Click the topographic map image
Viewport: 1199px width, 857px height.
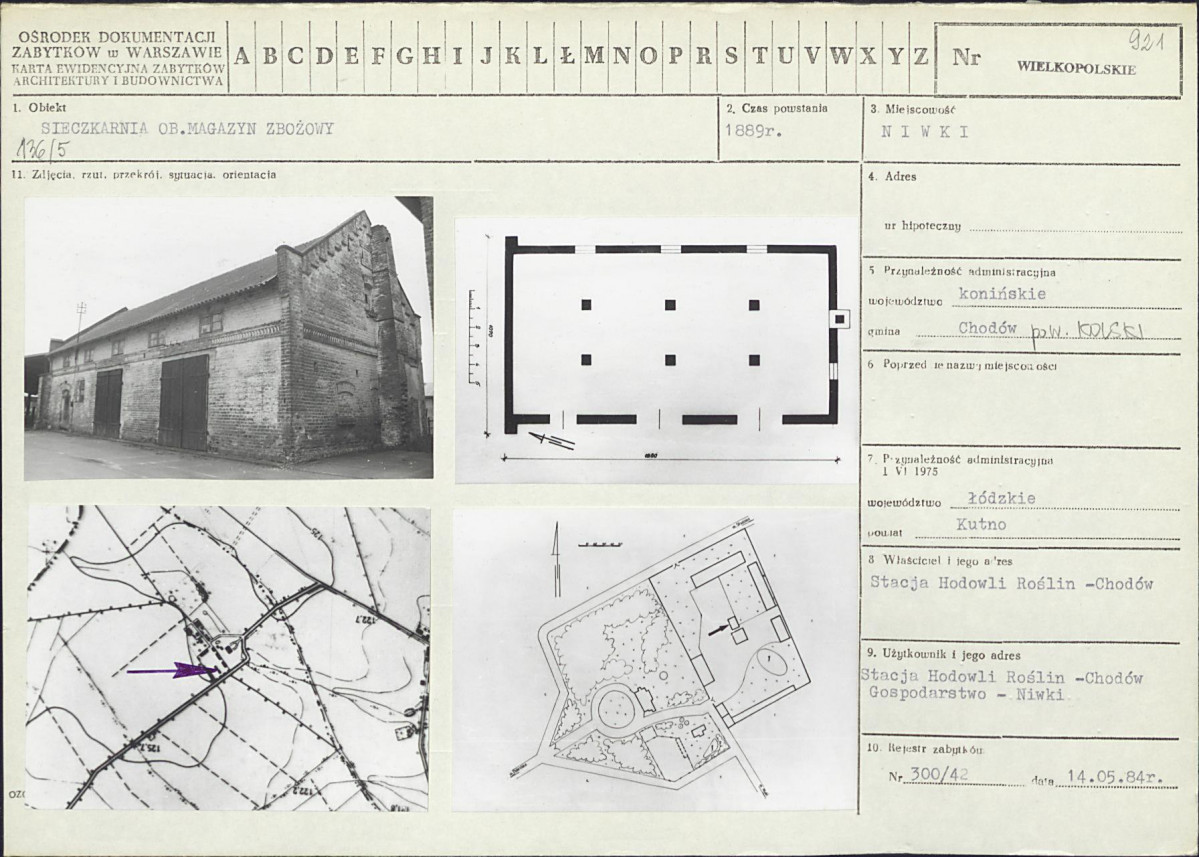tap(228, 657)
